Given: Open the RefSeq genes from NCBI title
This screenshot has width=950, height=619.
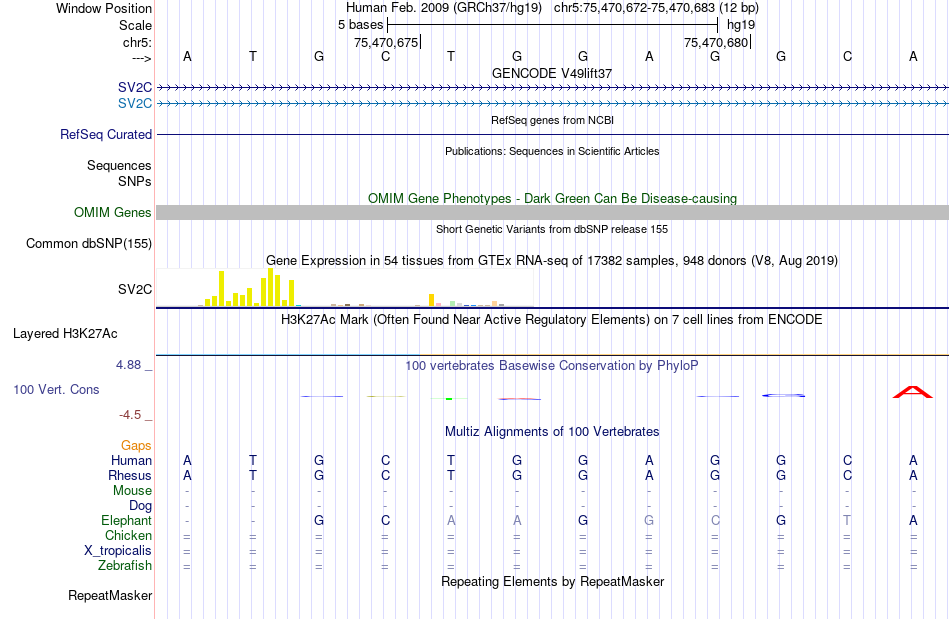Looking at the screenshot, I should (552, 120).
